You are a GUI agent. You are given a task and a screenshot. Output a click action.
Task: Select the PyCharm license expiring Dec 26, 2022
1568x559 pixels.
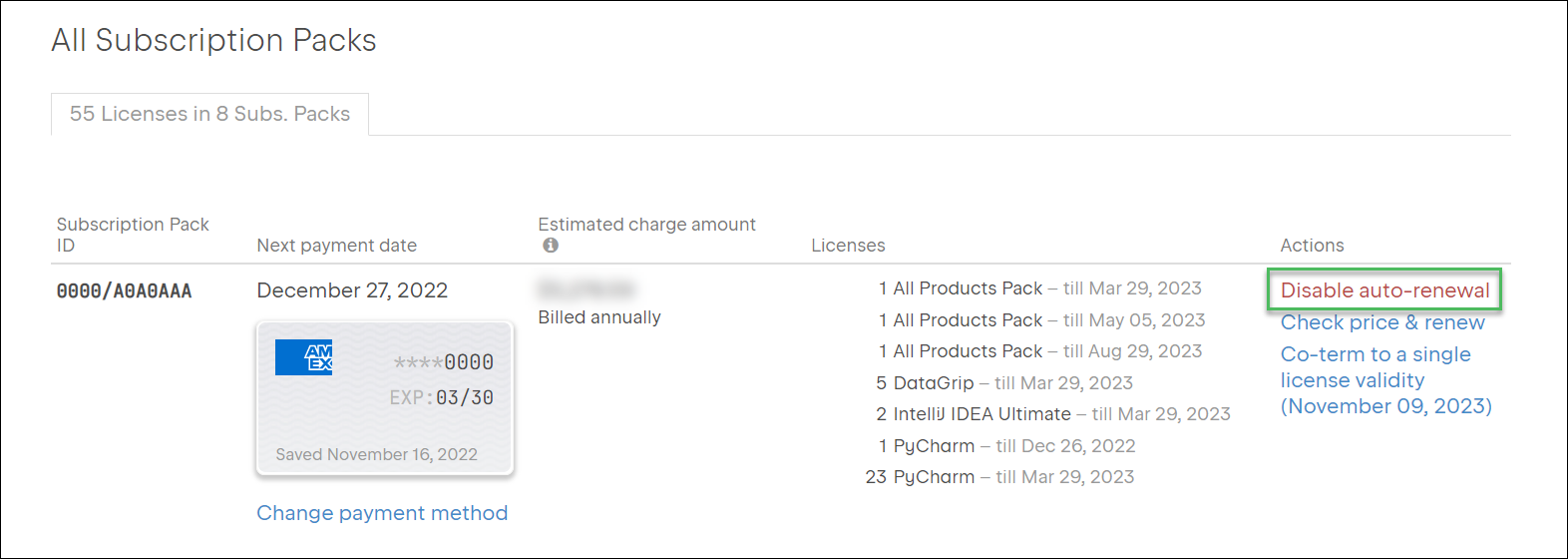[1006, 446]
